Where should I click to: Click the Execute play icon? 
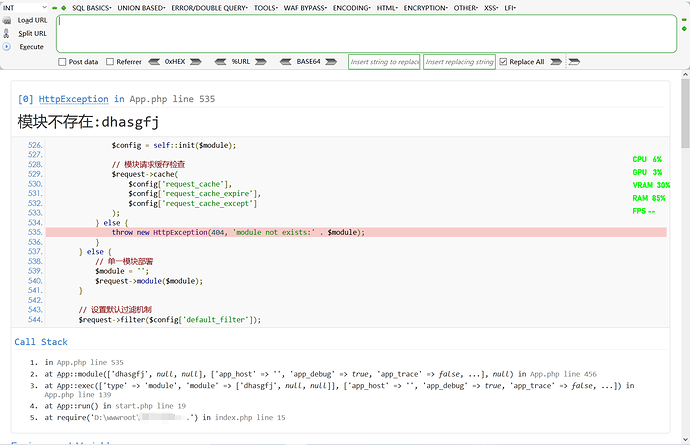[x=6, y=47]
